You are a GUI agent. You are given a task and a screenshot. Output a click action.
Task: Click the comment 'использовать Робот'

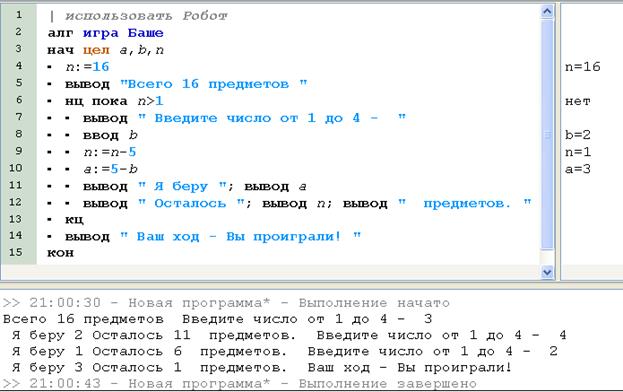pyautogui.click(x=146, y=16)
